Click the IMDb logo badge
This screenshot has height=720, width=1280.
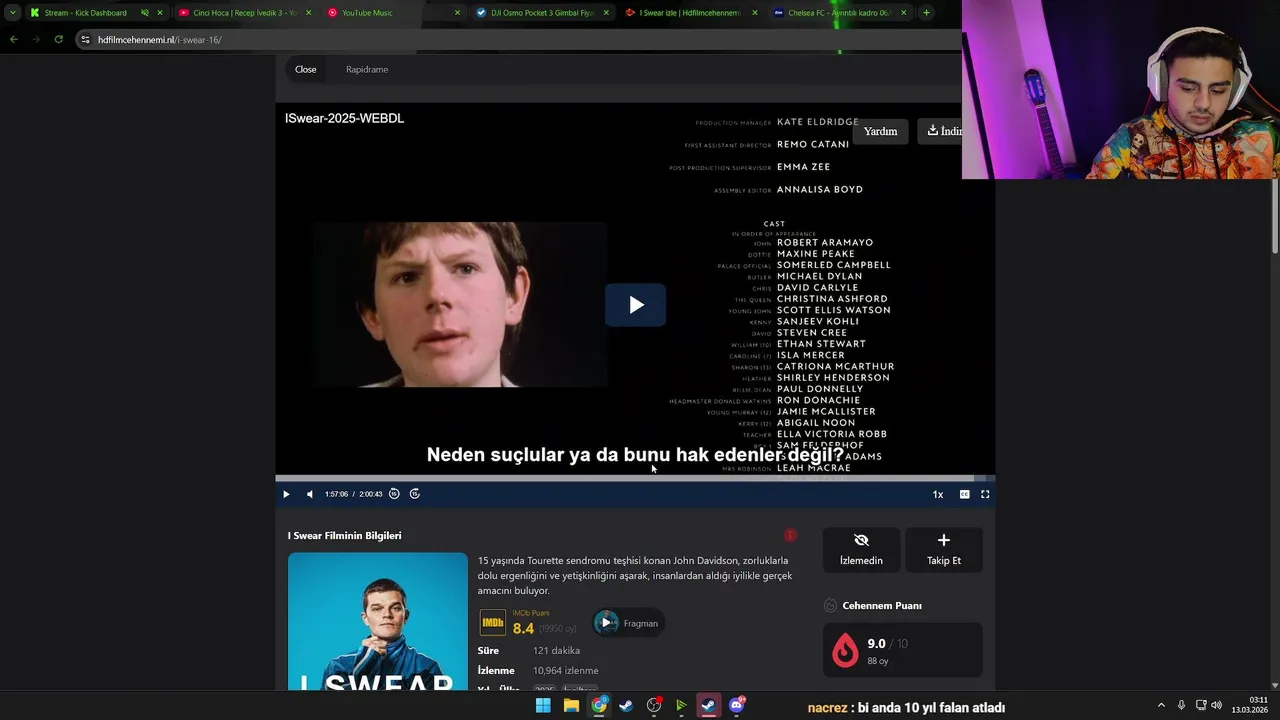coord(493,623)
